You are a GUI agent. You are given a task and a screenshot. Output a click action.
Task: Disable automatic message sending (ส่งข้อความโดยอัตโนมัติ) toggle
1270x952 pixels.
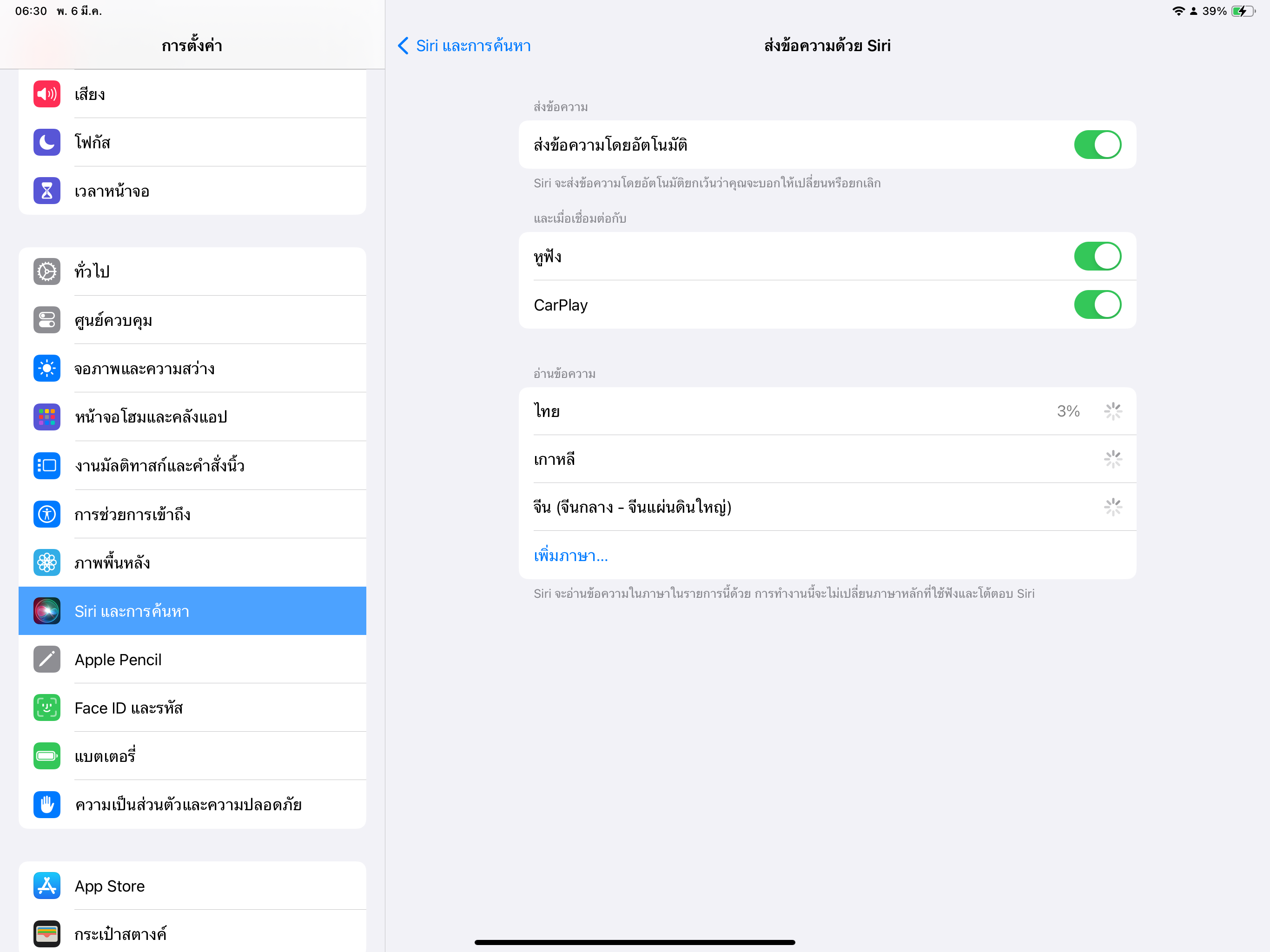(1097, 145)
